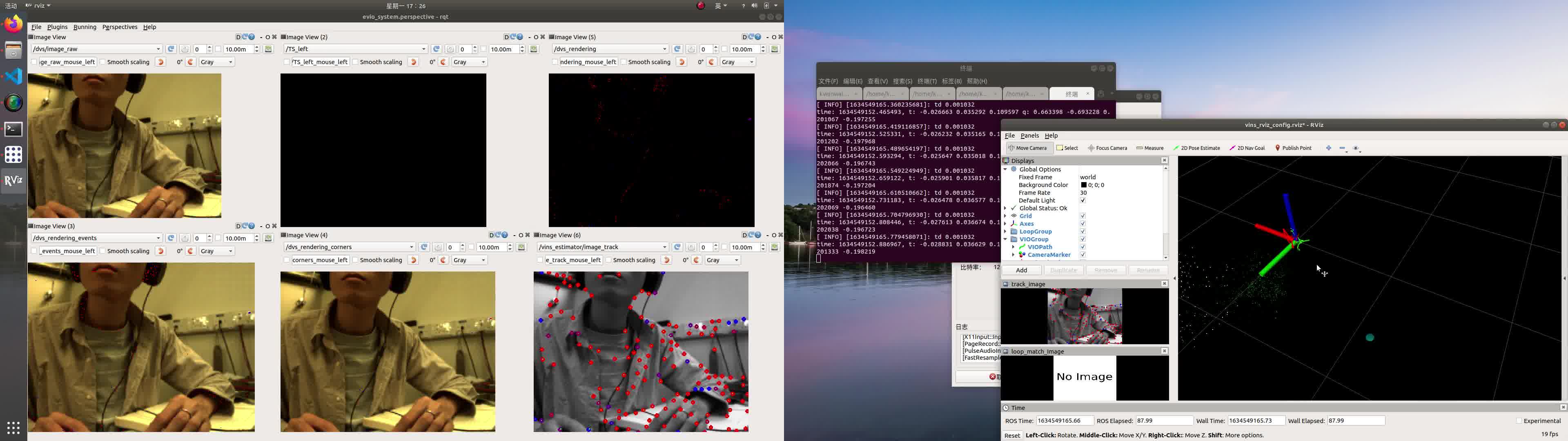Open the rqt Plugins menu
The image size is (1568, 441).
[57, 27]
